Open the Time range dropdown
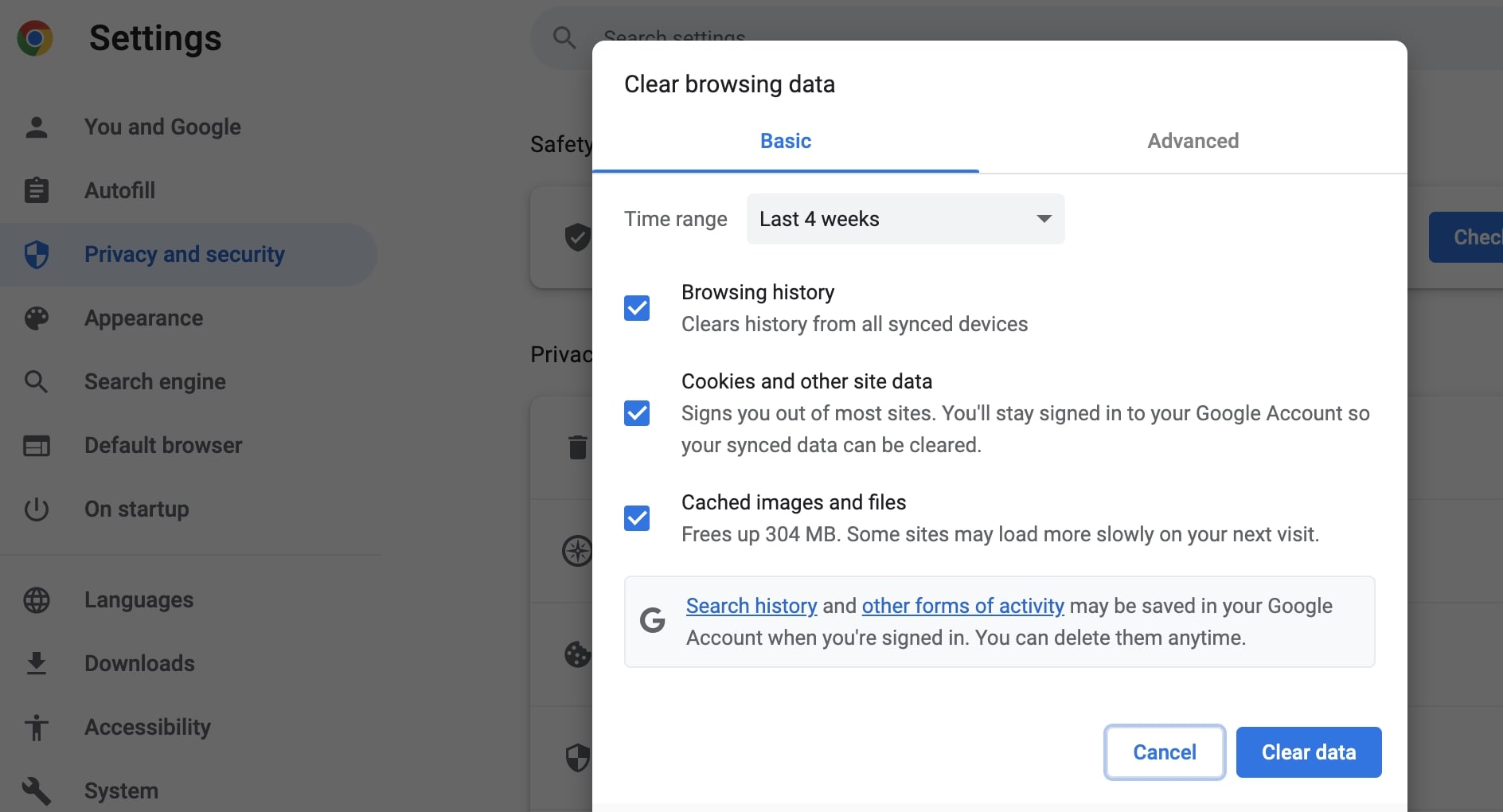The height and width of the screenshot is (812, 1503). click(905, 219)
